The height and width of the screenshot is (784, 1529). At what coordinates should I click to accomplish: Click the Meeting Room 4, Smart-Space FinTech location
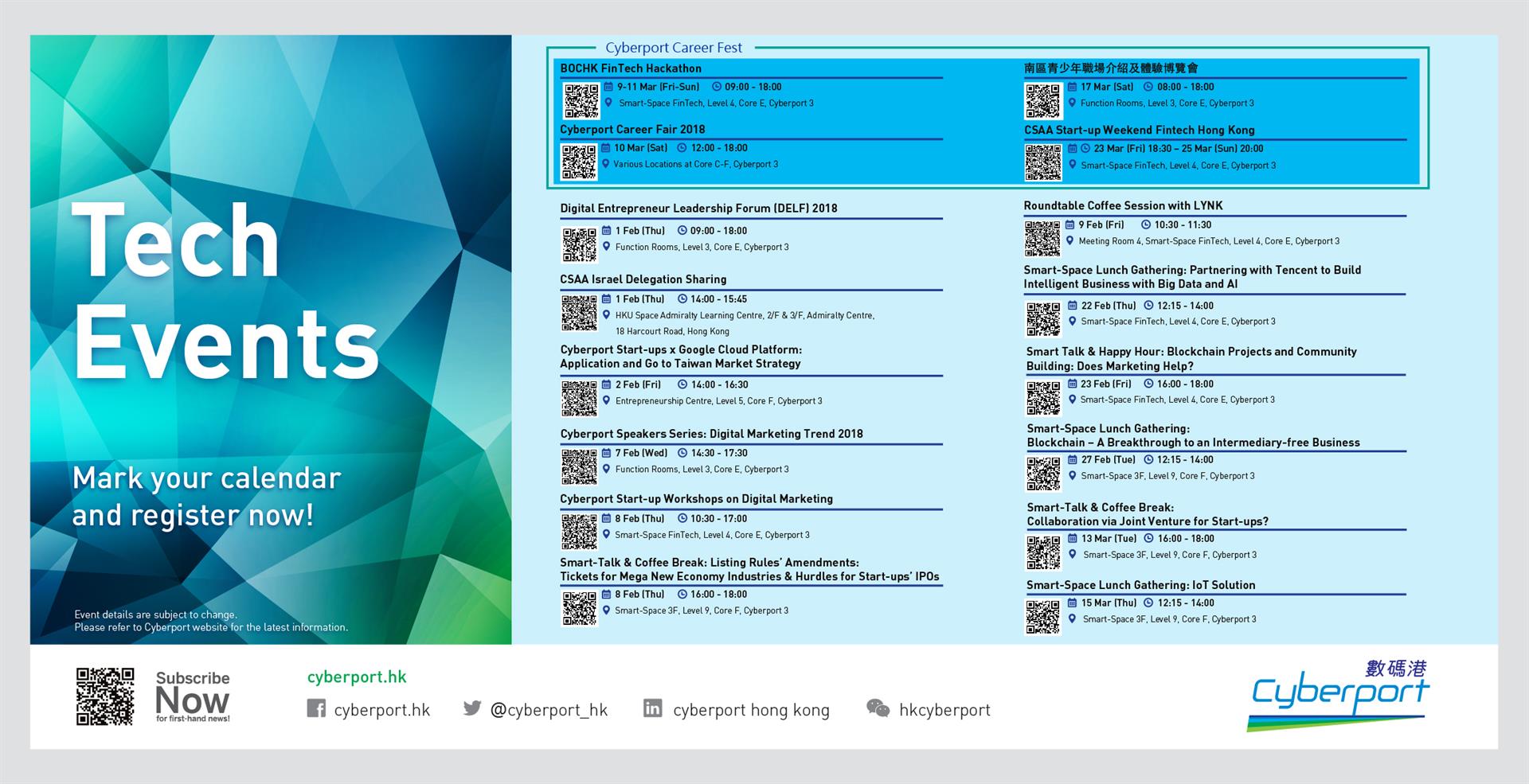coord(1209,241)
